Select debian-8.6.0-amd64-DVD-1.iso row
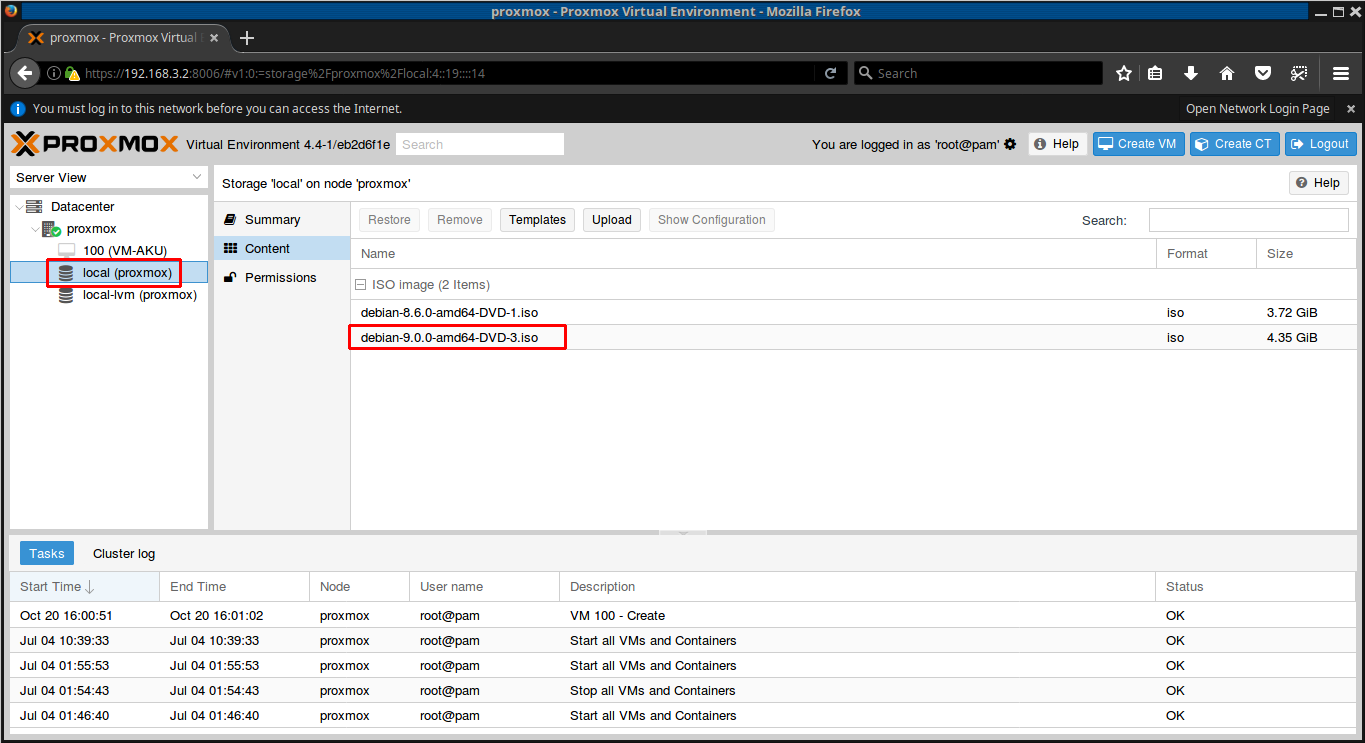1365x743 pixels. 854,313
